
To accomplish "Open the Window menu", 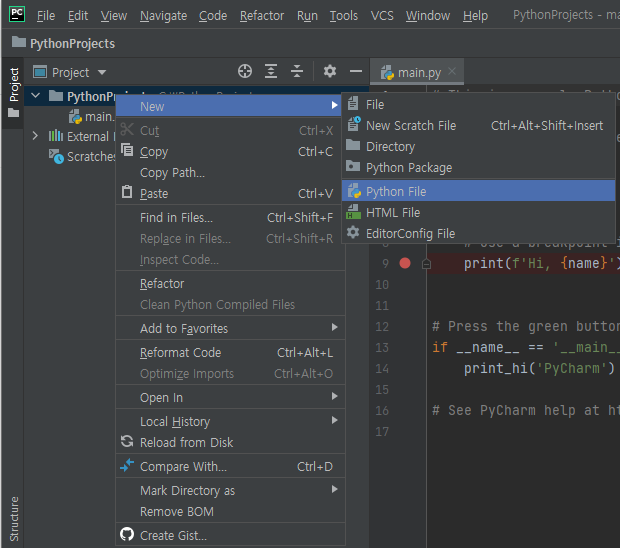I will click(x=428, y=16).
